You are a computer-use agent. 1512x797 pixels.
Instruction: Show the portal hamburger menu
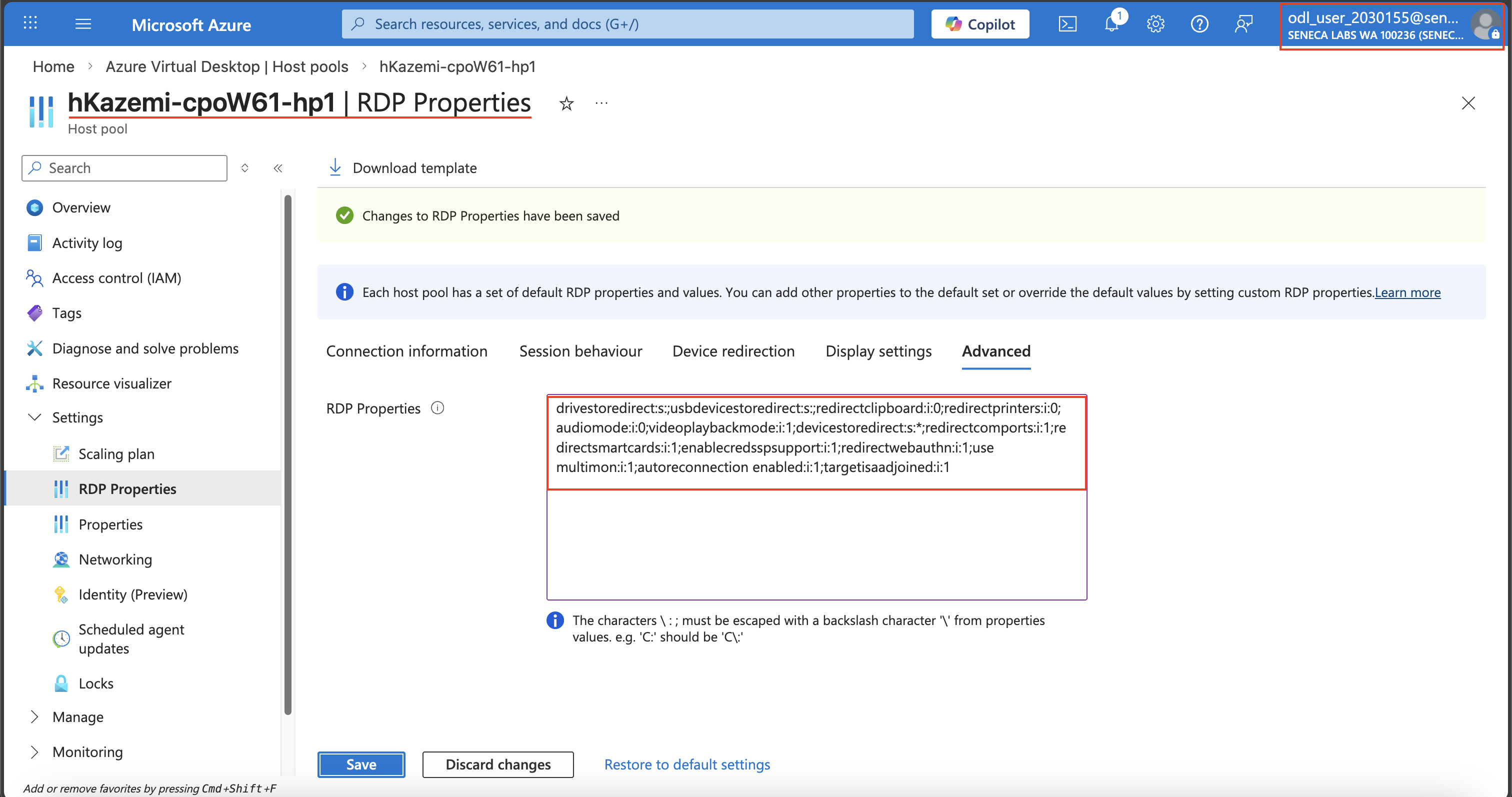click(x=83, y=24)
